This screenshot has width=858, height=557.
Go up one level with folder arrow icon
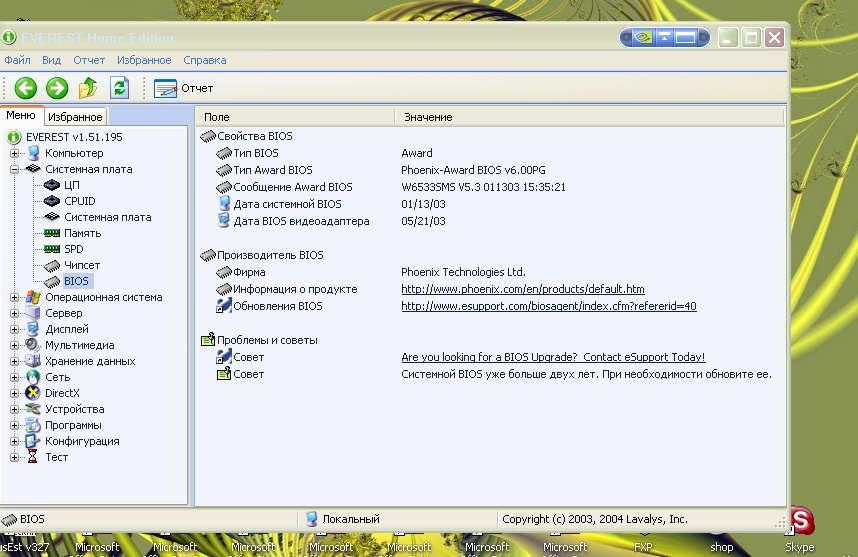pyautogui.click(x=88, y=88)
